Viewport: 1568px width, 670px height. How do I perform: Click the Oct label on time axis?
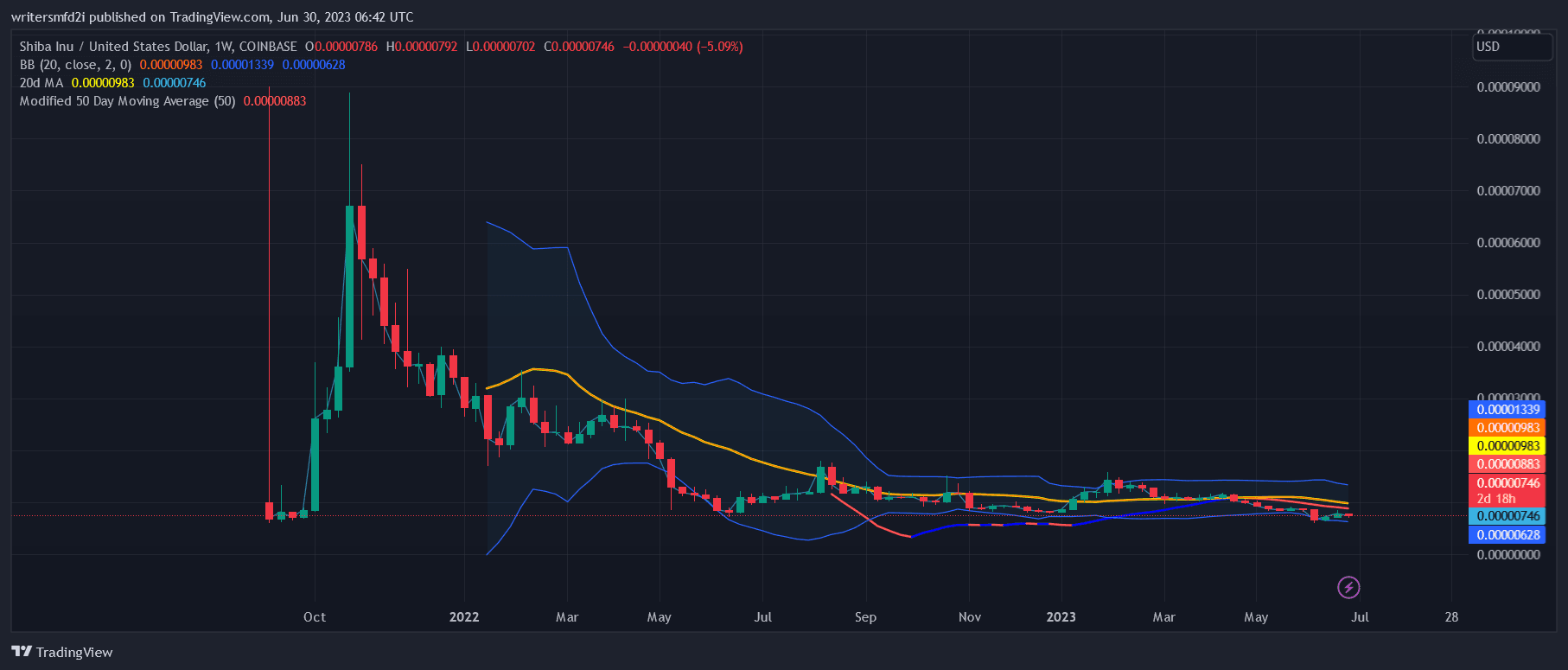point(315,617)
